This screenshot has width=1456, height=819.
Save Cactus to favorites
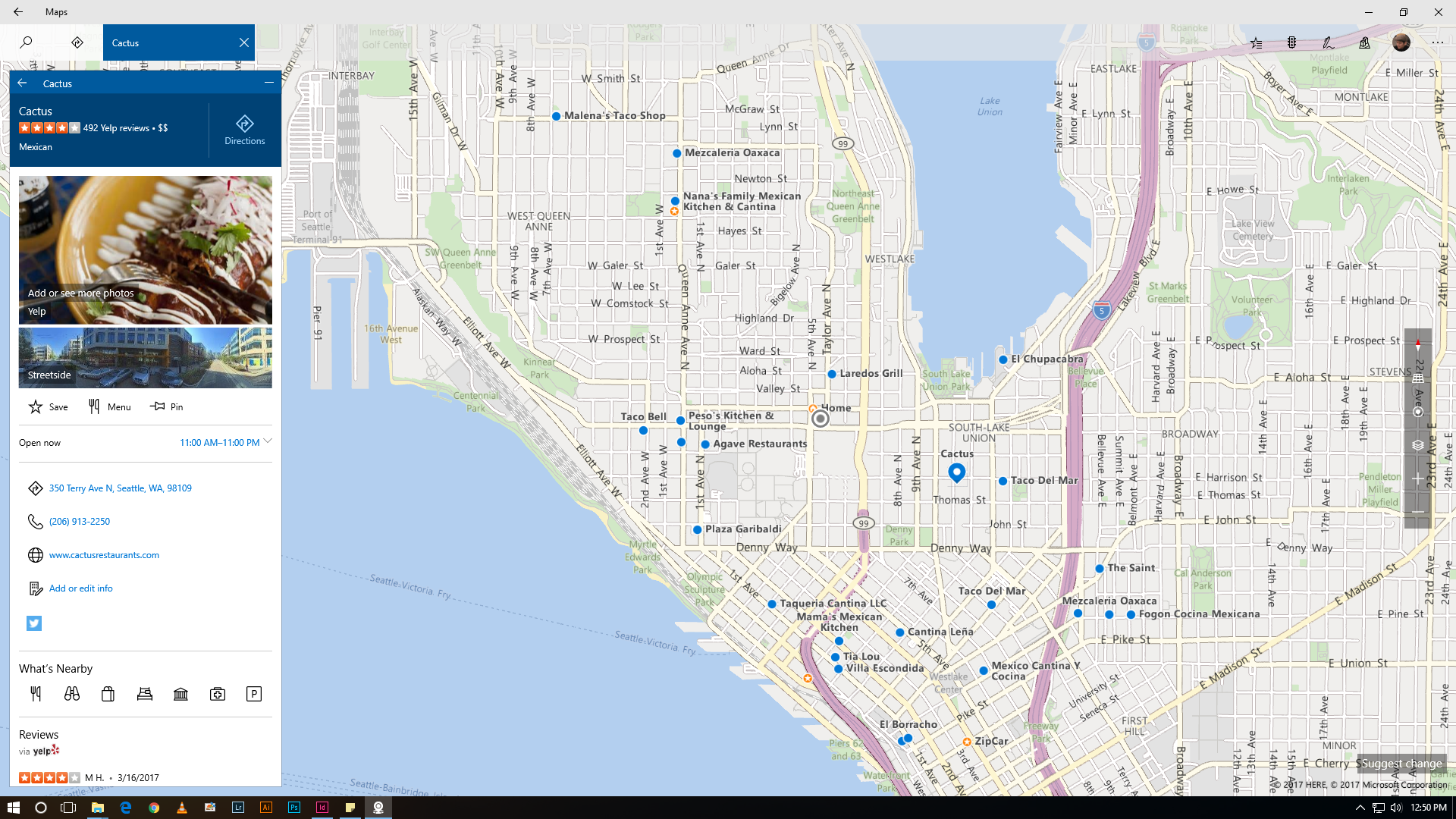click(x=49, y=407)
